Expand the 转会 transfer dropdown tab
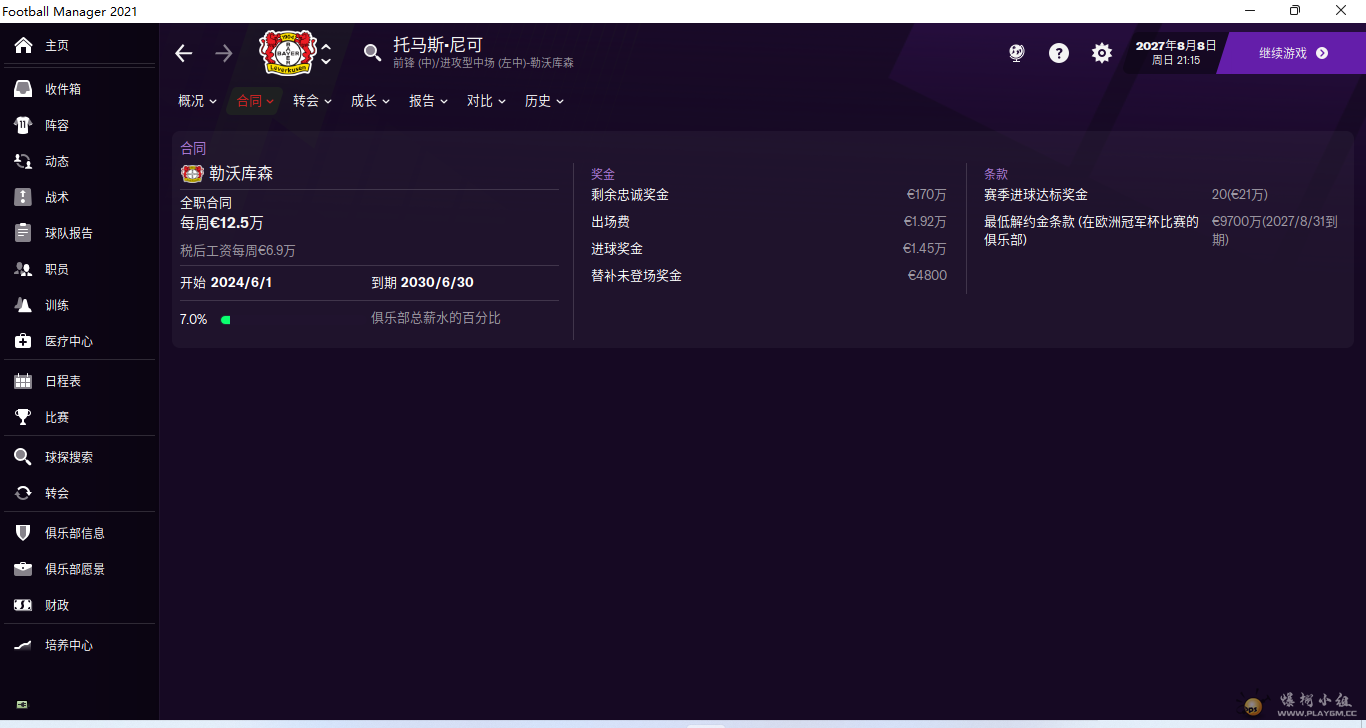The height and width of the screenshot is (728, 1366). tap(312, 101)
